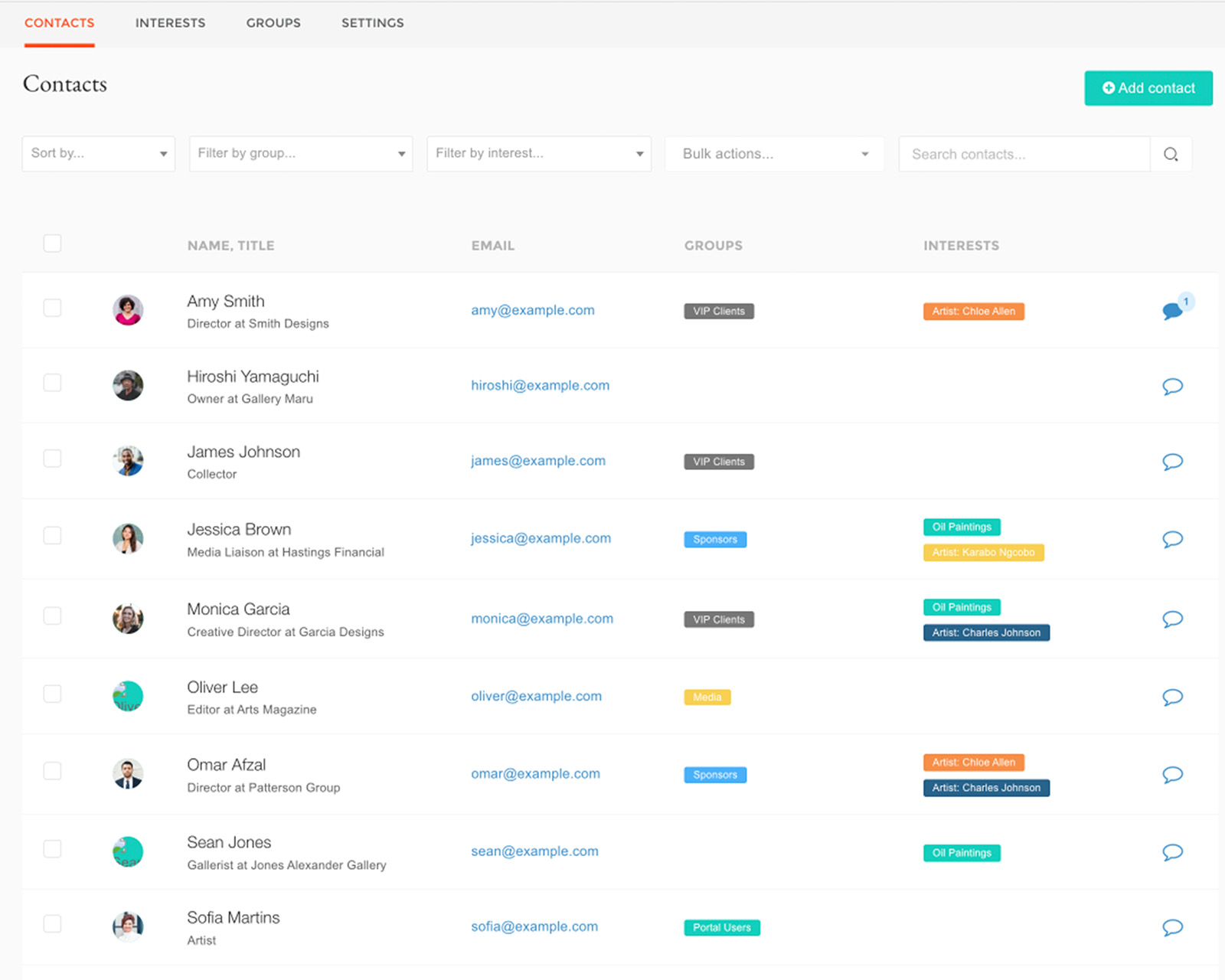
Task: Open comment bubble for Sean Jones
Action: tap(1172, 852)
